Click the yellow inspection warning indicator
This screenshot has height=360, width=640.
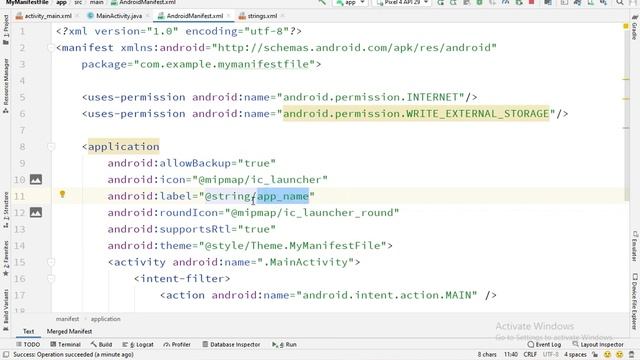coord(626,26)
